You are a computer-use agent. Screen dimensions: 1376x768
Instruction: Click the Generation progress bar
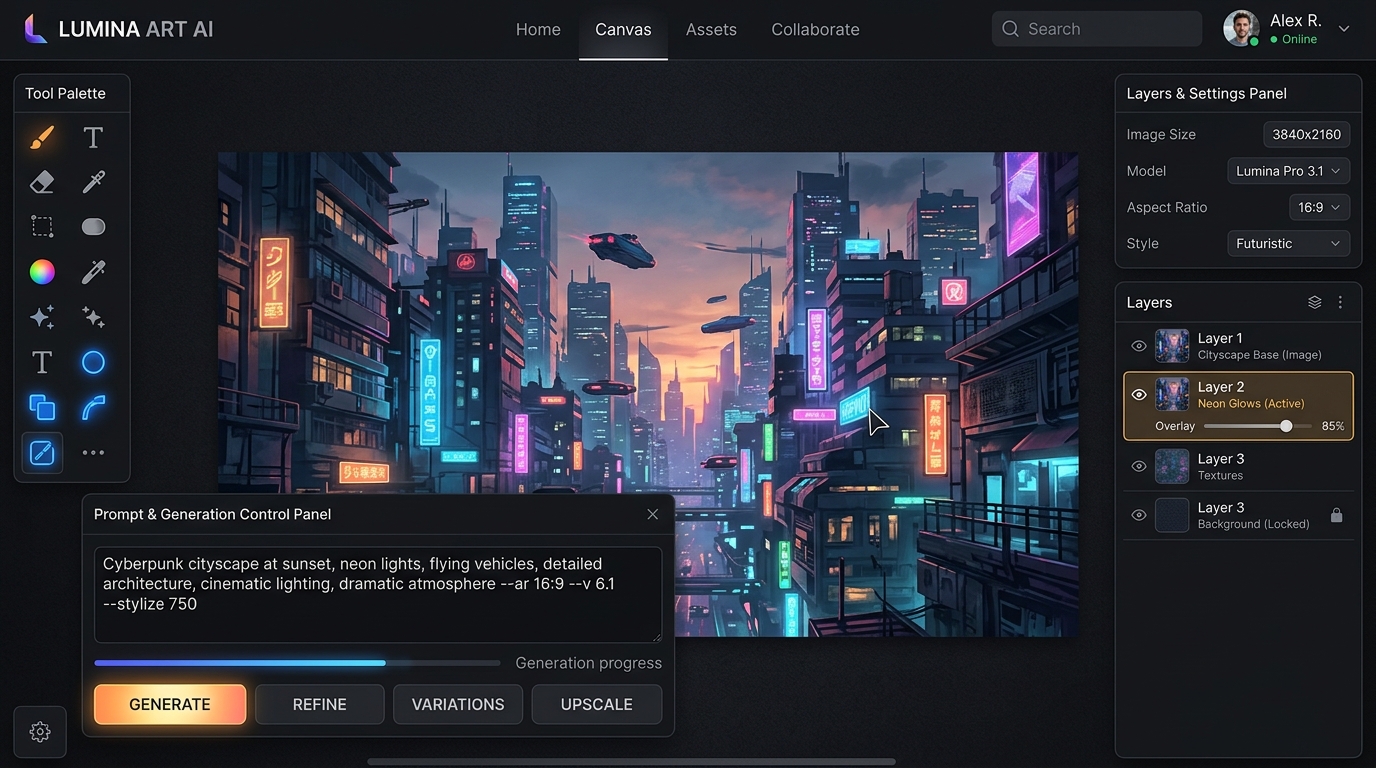(x=298, y=662)
